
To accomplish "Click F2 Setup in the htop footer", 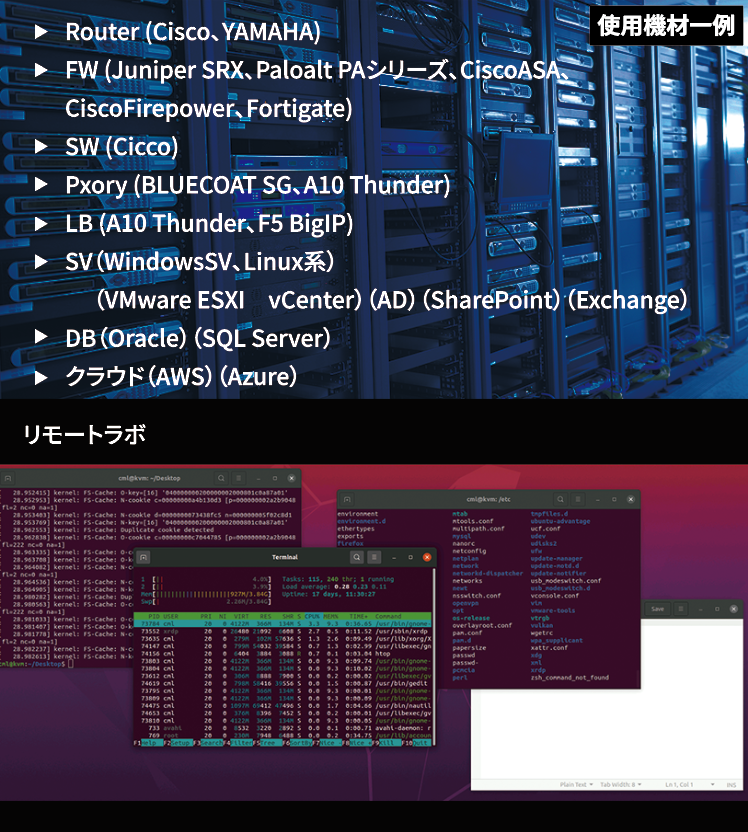I will pos(178,743).
